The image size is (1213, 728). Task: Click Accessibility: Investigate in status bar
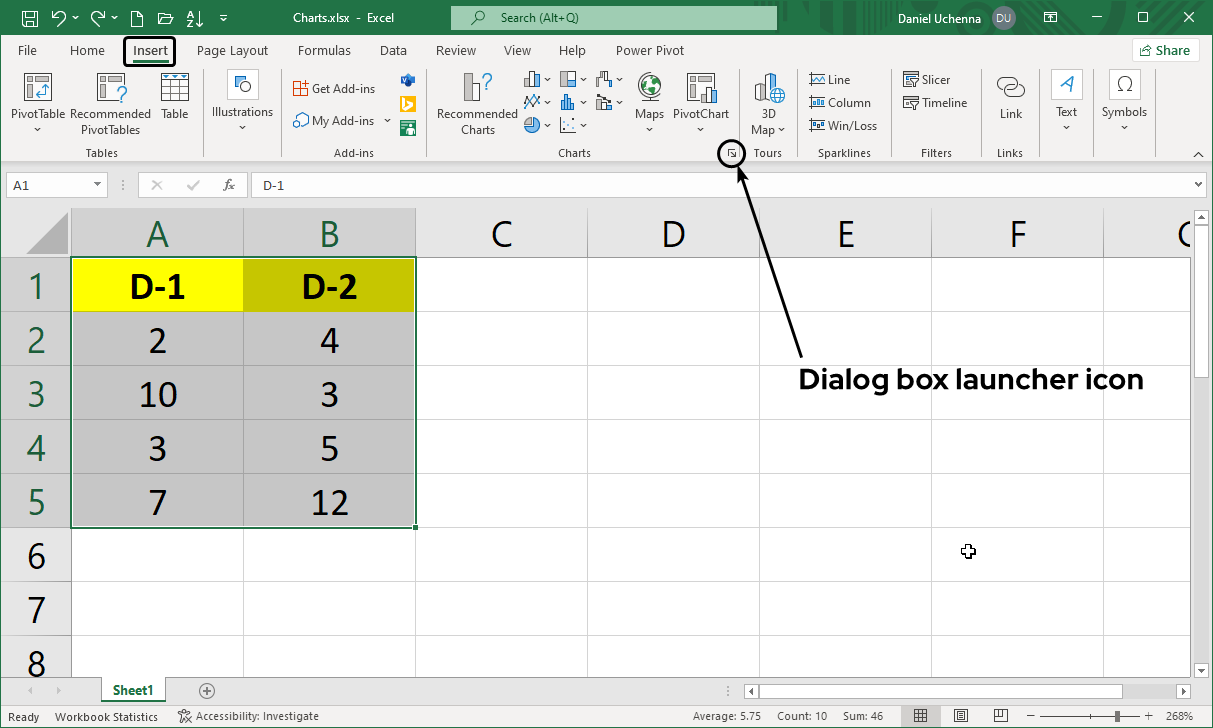click(x=248, y=716)
